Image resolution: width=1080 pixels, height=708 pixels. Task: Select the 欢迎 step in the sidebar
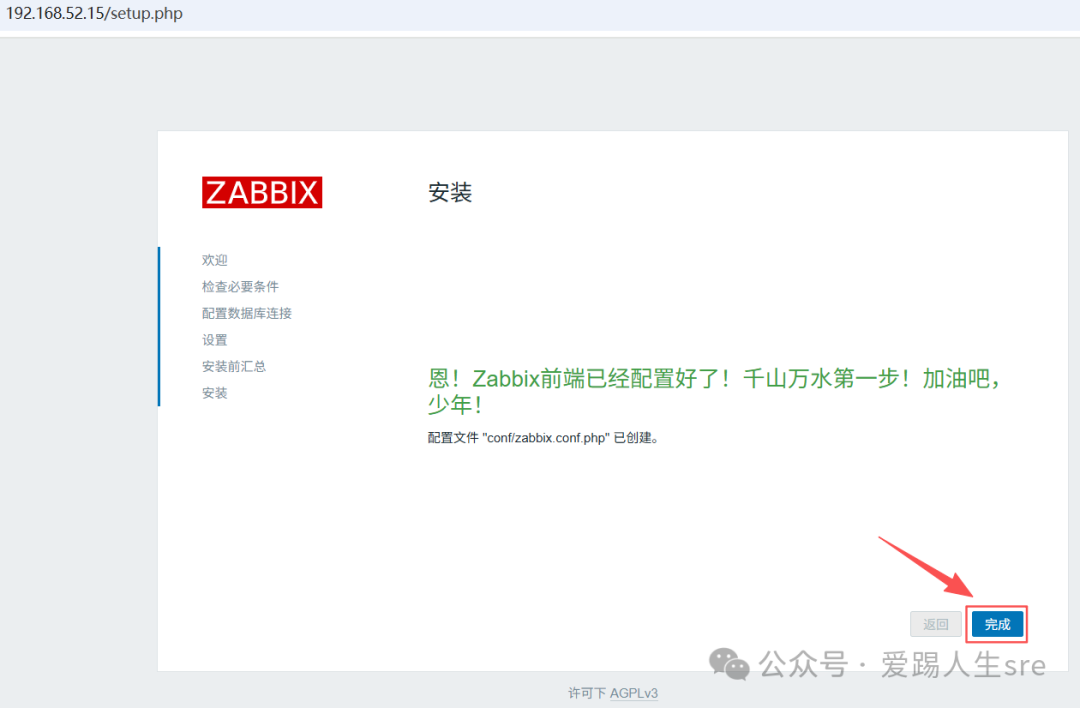215,260
